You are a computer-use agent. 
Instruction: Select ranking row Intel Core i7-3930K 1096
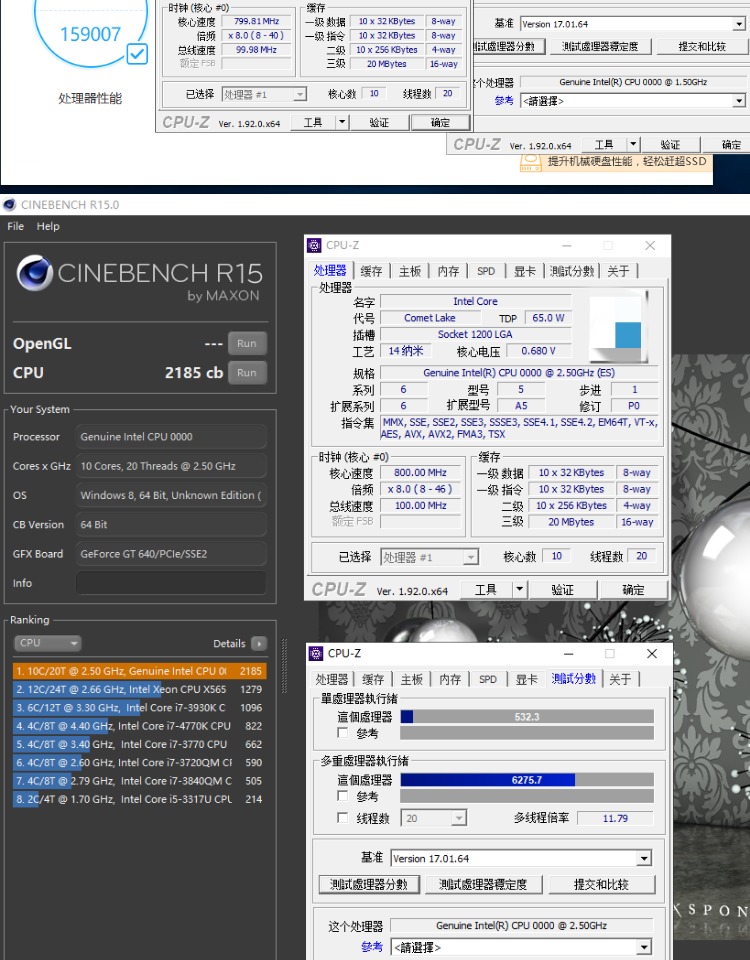click(x=139, y=708)
